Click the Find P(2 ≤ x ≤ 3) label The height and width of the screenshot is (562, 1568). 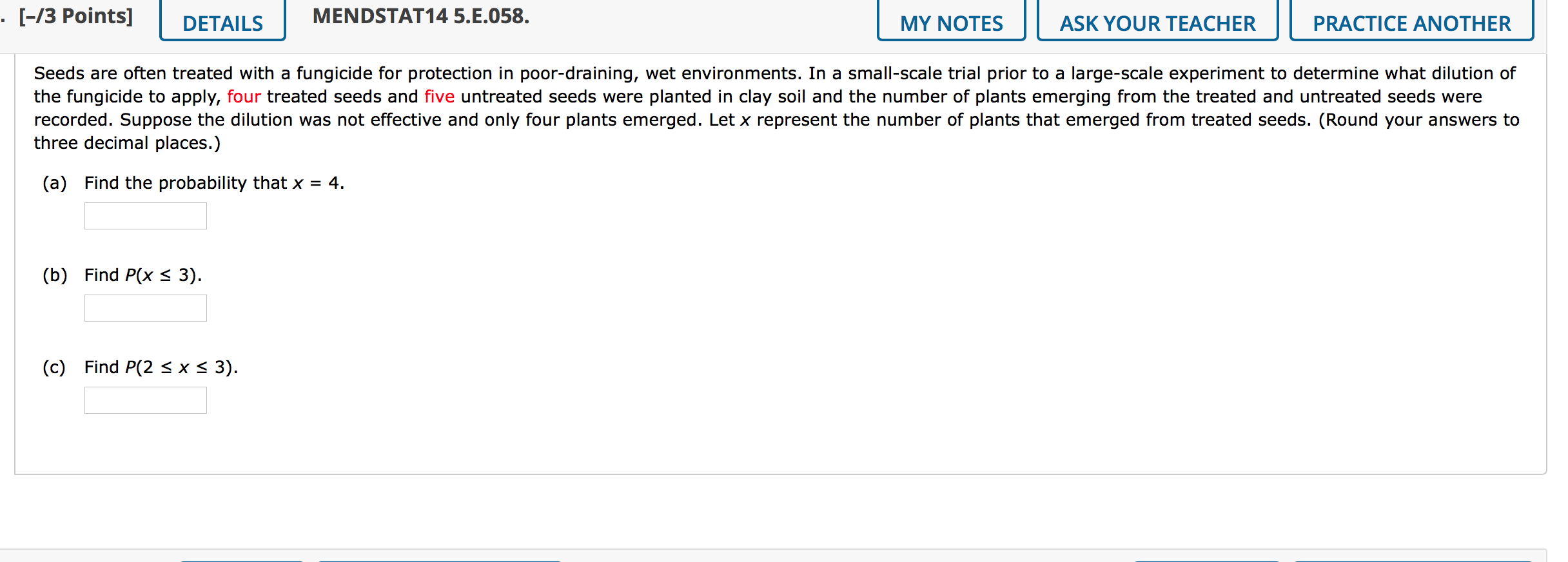point(160,366)
